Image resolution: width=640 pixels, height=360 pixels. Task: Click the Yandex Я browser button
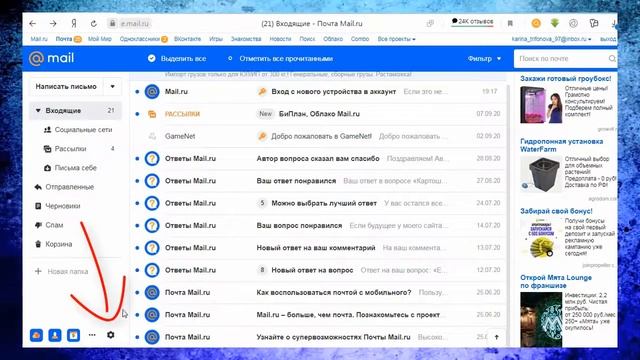73,24
